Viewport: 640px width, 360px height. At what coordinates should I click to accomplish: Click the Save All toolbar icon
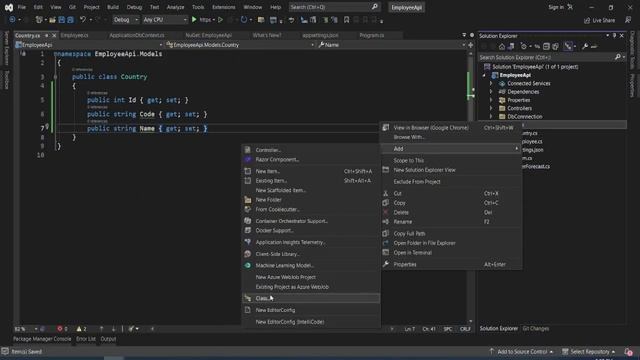[70, 20]
